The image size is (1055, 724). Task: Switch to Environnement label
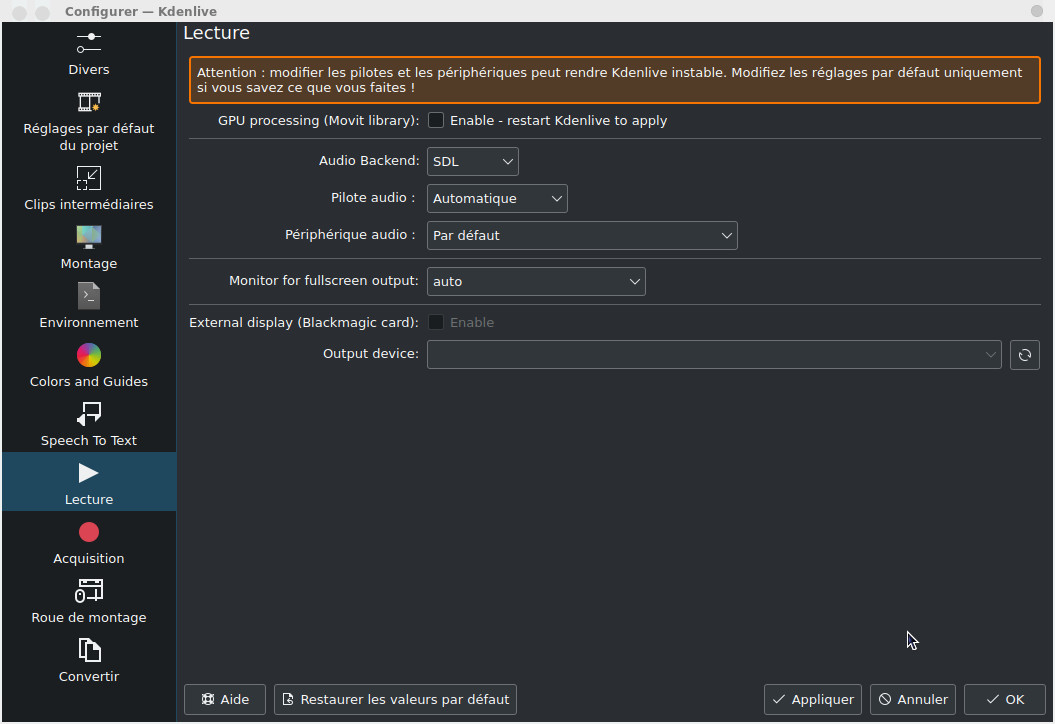coord(89,322)
